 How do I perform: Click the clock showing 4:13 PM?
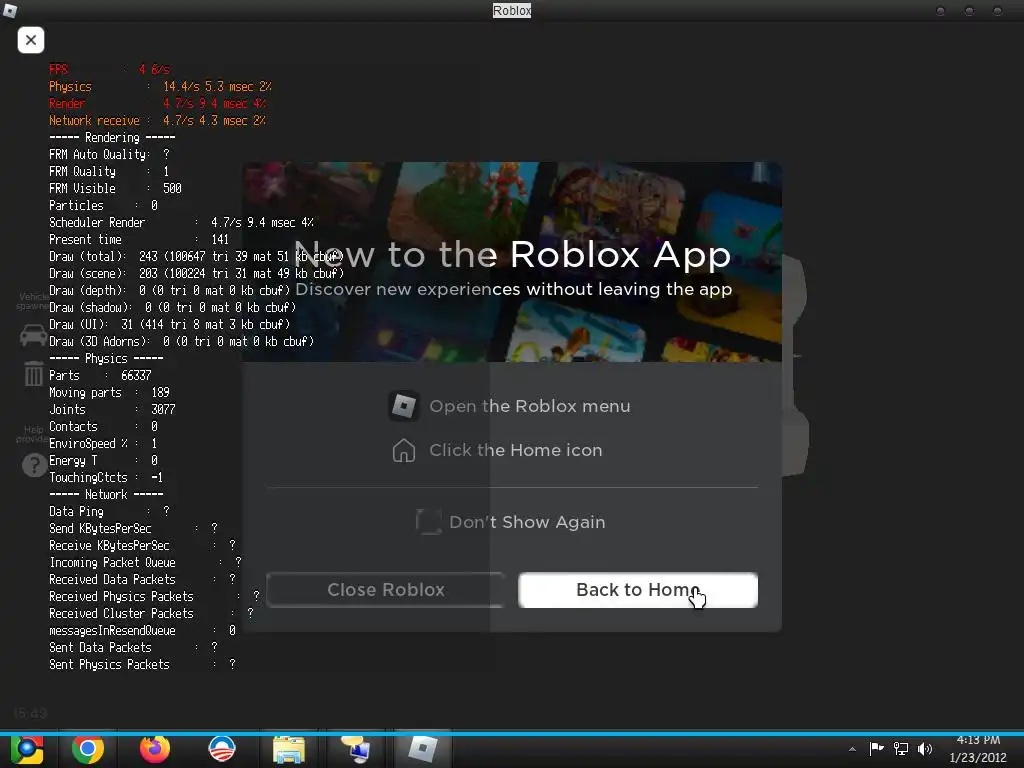click(978, 740)
